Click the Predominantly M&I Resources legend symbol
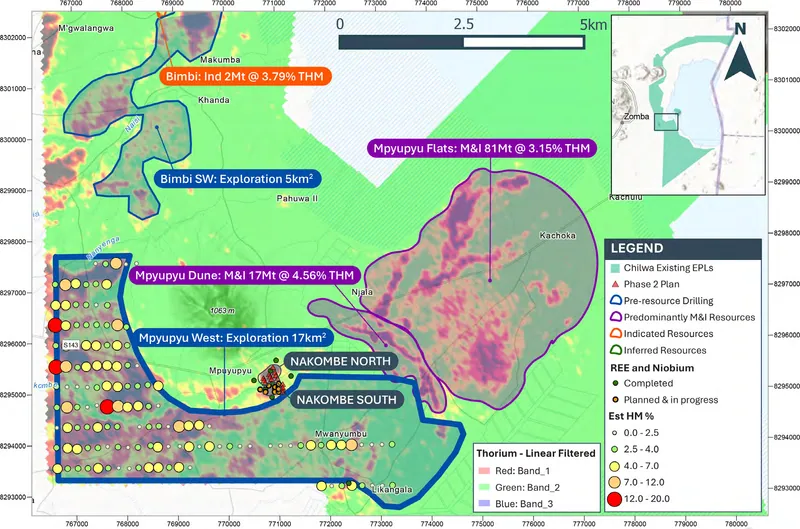This screenshot has width=800, height=529. [616, 317]
